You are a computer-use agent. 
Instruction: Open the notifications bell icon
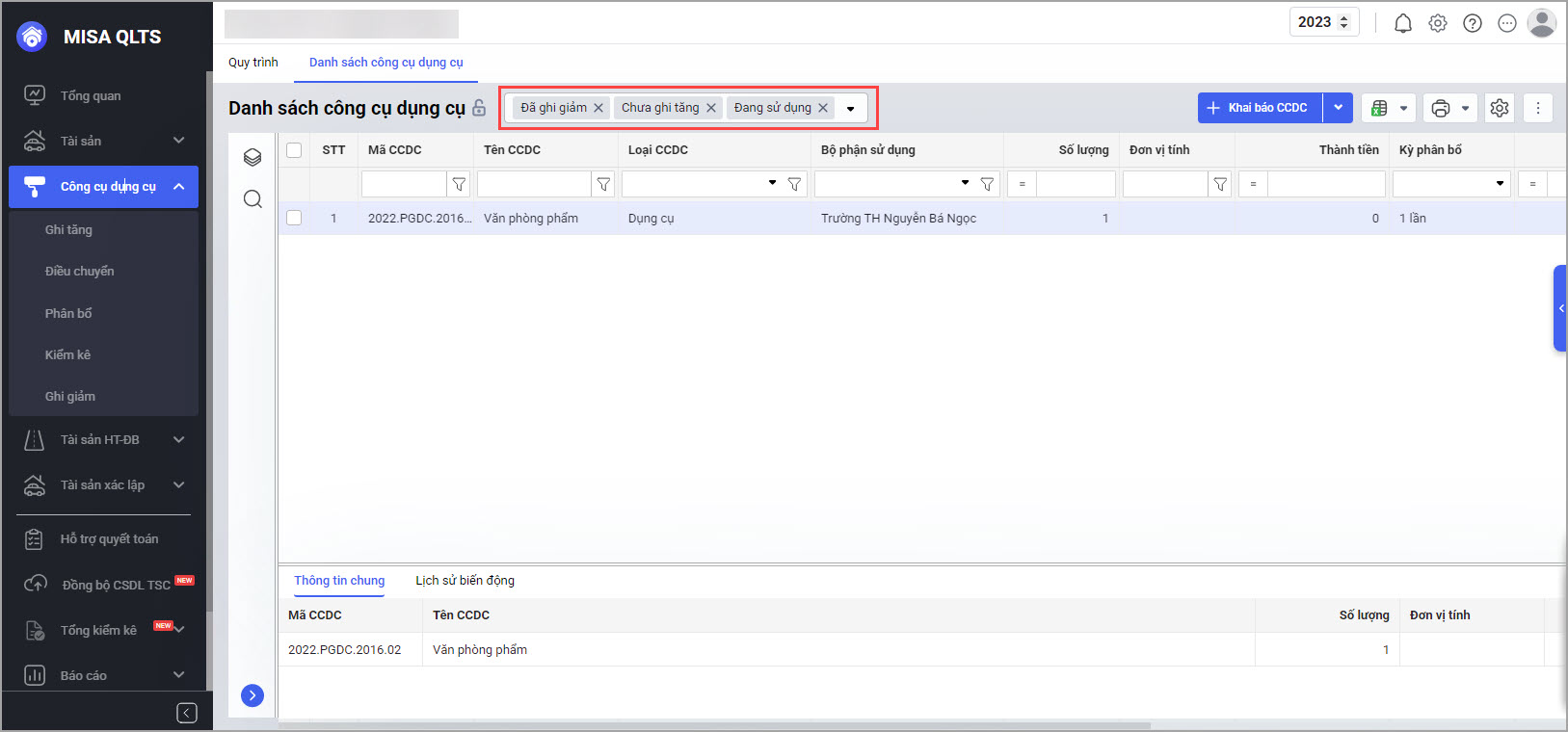[1403, 24]
